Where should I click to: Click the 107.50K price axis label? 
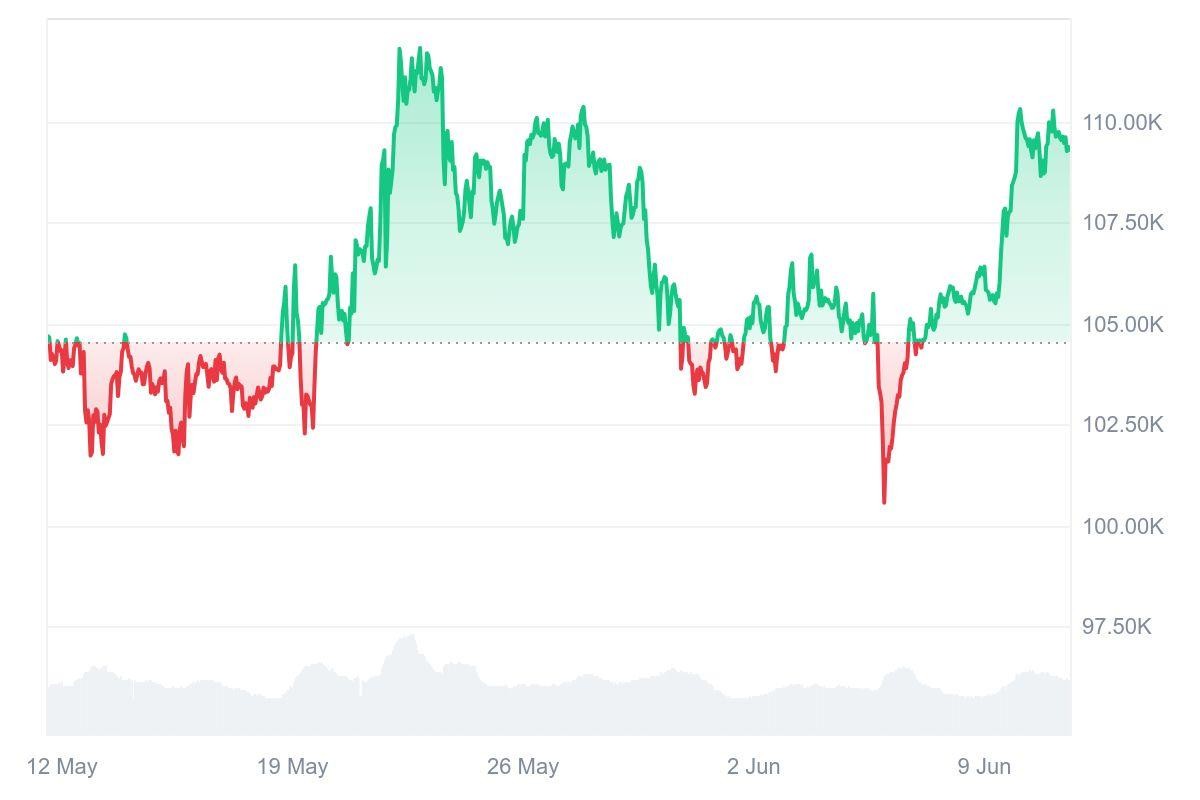click(1122, 222)
